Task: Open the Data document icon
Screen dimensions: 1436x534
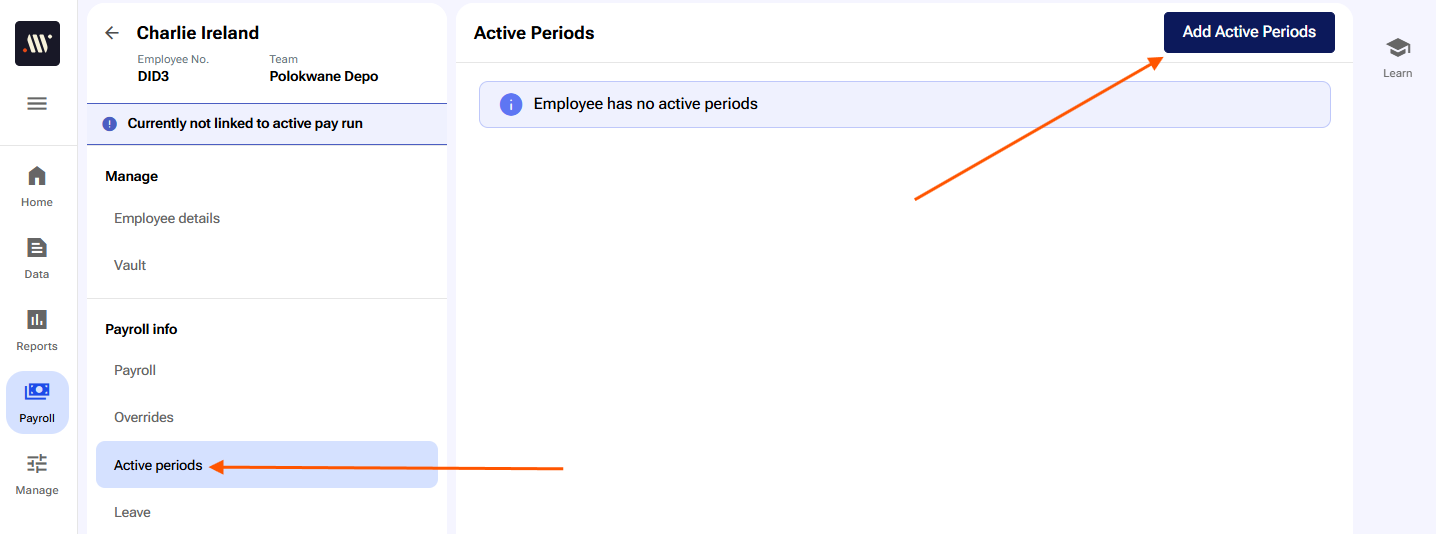Action: (x=37, y=248)
